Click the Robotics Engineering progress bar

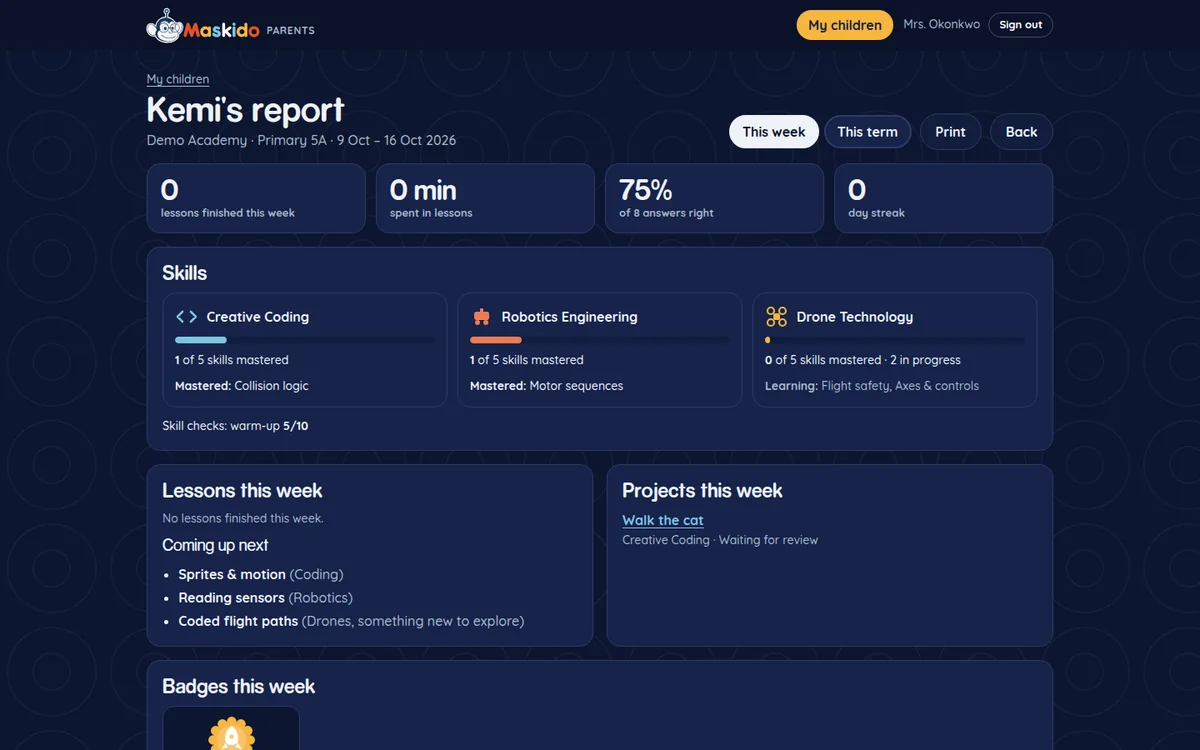point(600,340)
